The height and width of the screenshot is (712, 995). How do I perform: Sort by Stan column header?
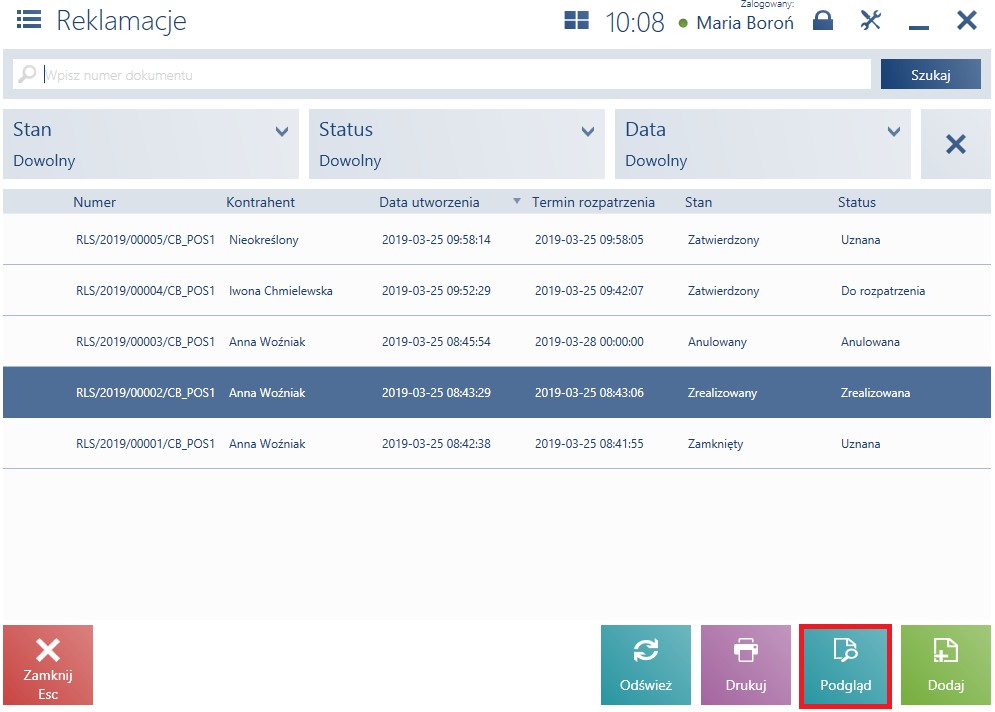tap(698, 202)
